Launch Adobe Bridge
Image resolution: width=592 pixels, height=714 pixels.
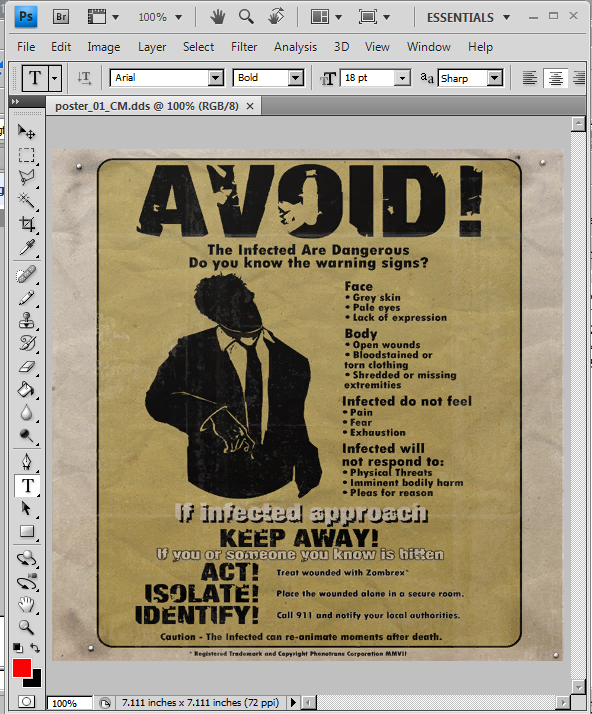(61, 17)
